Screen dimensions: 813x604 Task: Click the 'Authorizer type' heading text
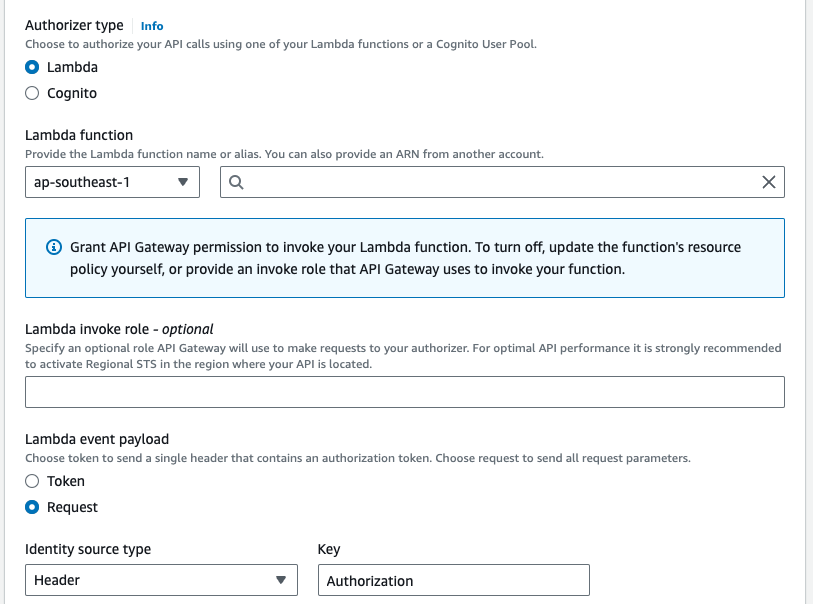point(75,25)
